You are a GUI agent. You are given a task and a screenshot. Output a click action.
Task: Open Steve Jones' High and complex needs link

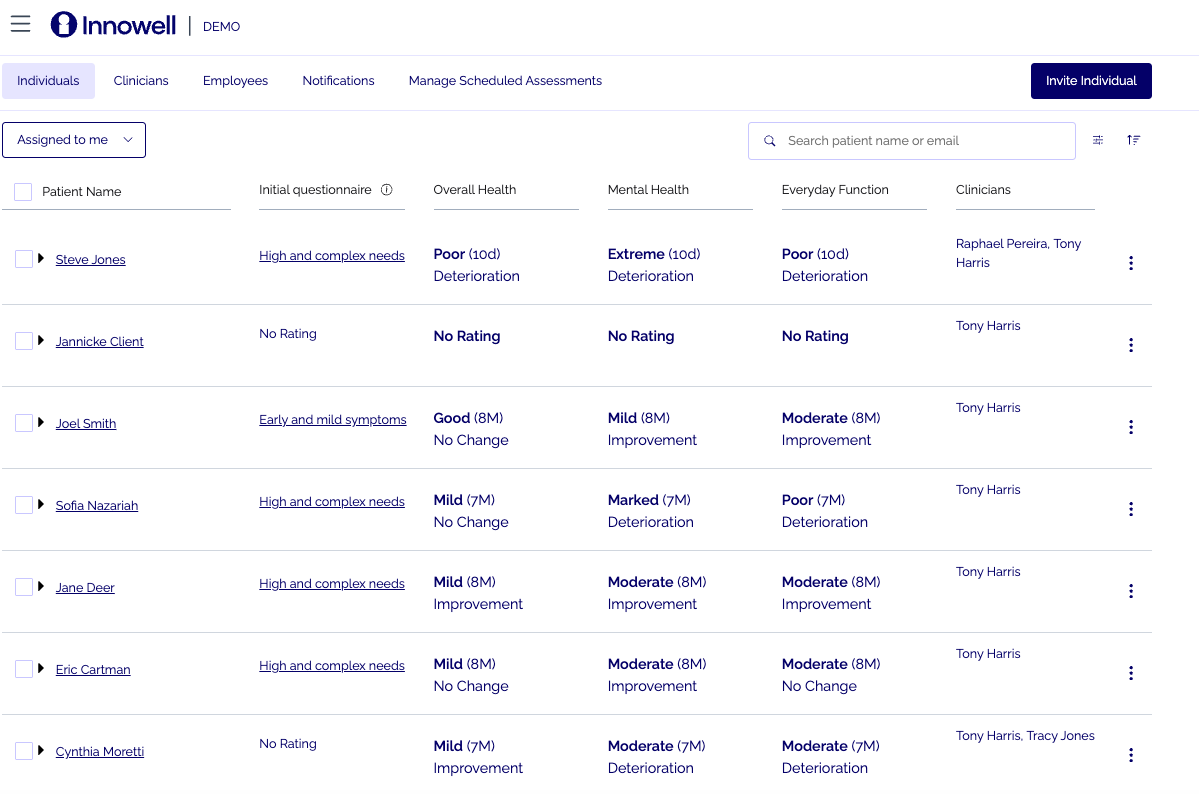tap(332, 255)
